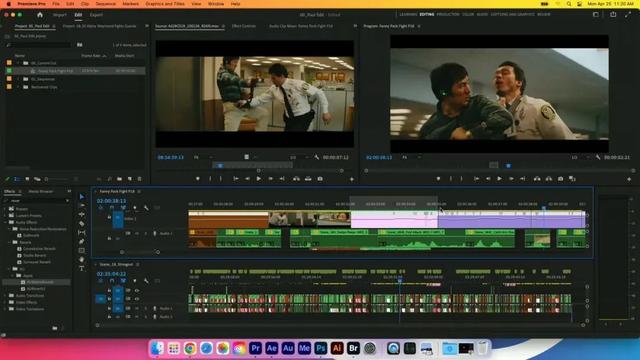Select the Razor tool
The width and height of the screenshot is (640, 360).
pos(82,224)
